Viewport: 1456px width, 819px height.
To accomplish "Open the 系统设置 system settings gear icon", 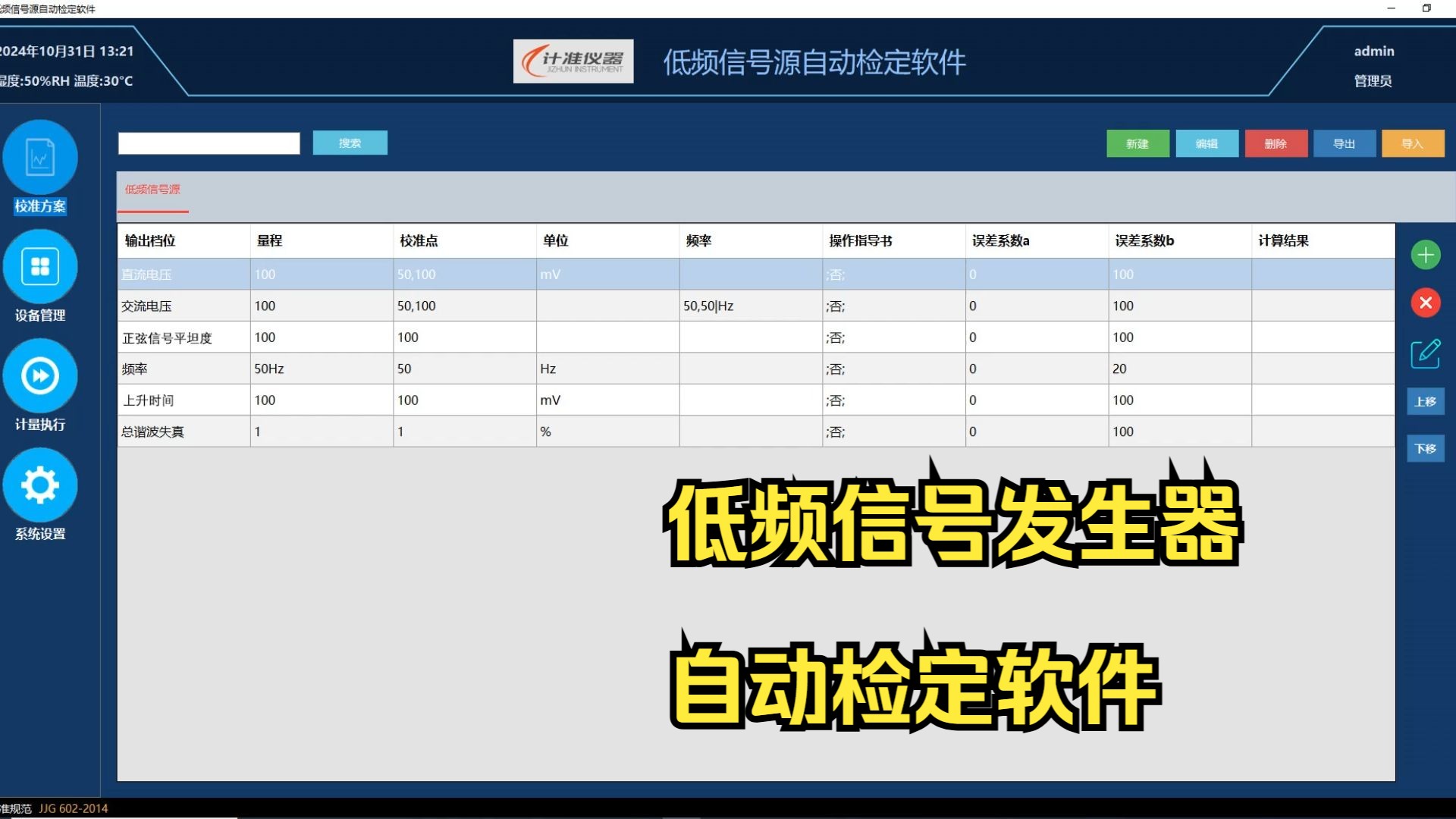I will 40,485.
